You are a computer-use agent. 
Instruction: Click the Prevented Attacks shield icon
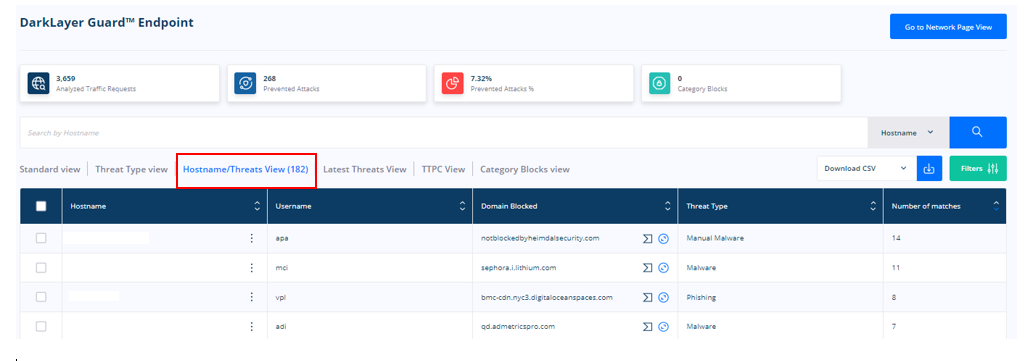[245, 83]
